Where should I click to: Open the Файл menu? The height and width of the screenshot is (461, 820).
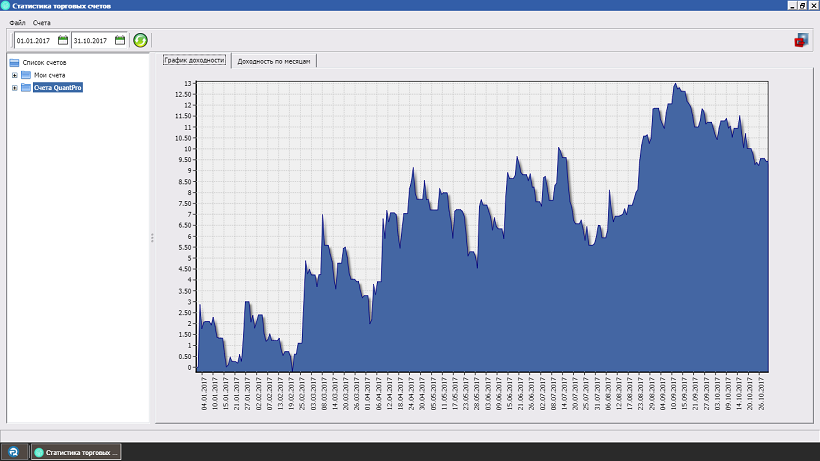[x=16, y=22]
